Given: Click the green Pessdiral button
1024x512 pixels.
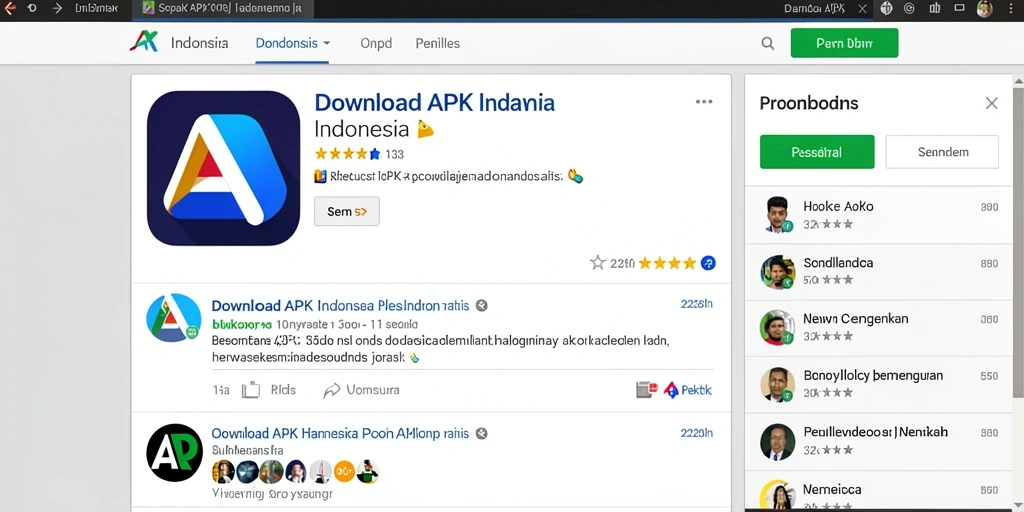Looking at the screenshot, I should pos(817,152).
